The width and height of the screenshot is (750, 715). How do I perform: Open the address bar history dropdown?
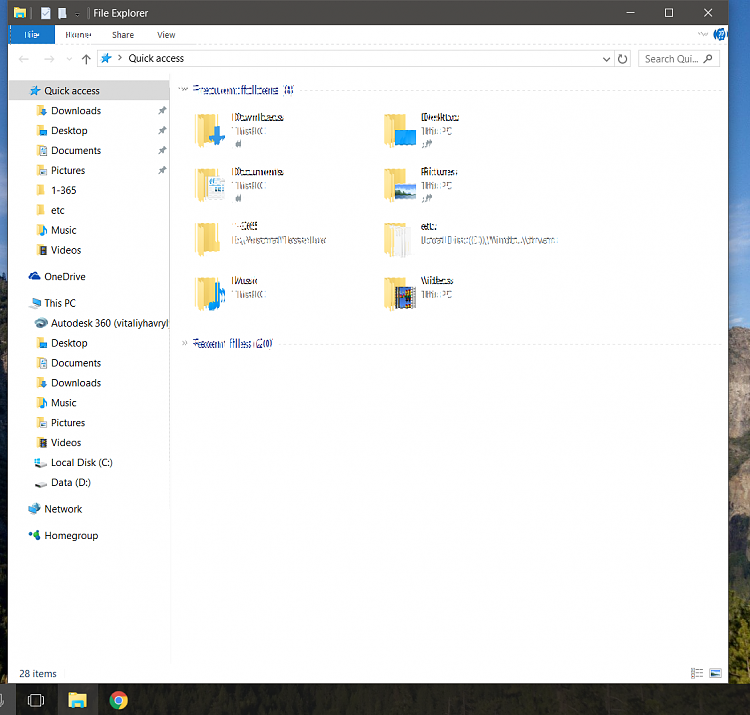pyautogui.click(x=606, y=59)
